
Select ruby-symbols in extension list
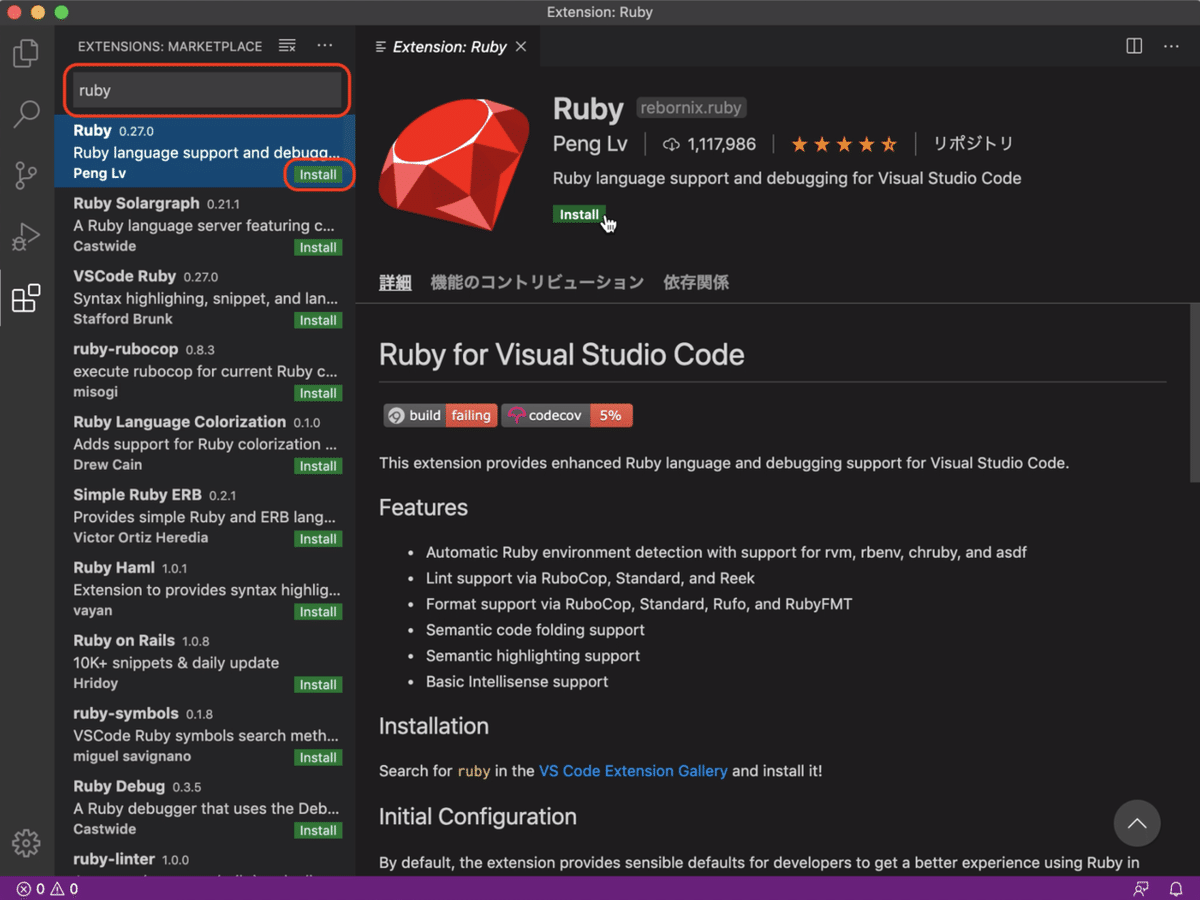[x=205, y=735]
